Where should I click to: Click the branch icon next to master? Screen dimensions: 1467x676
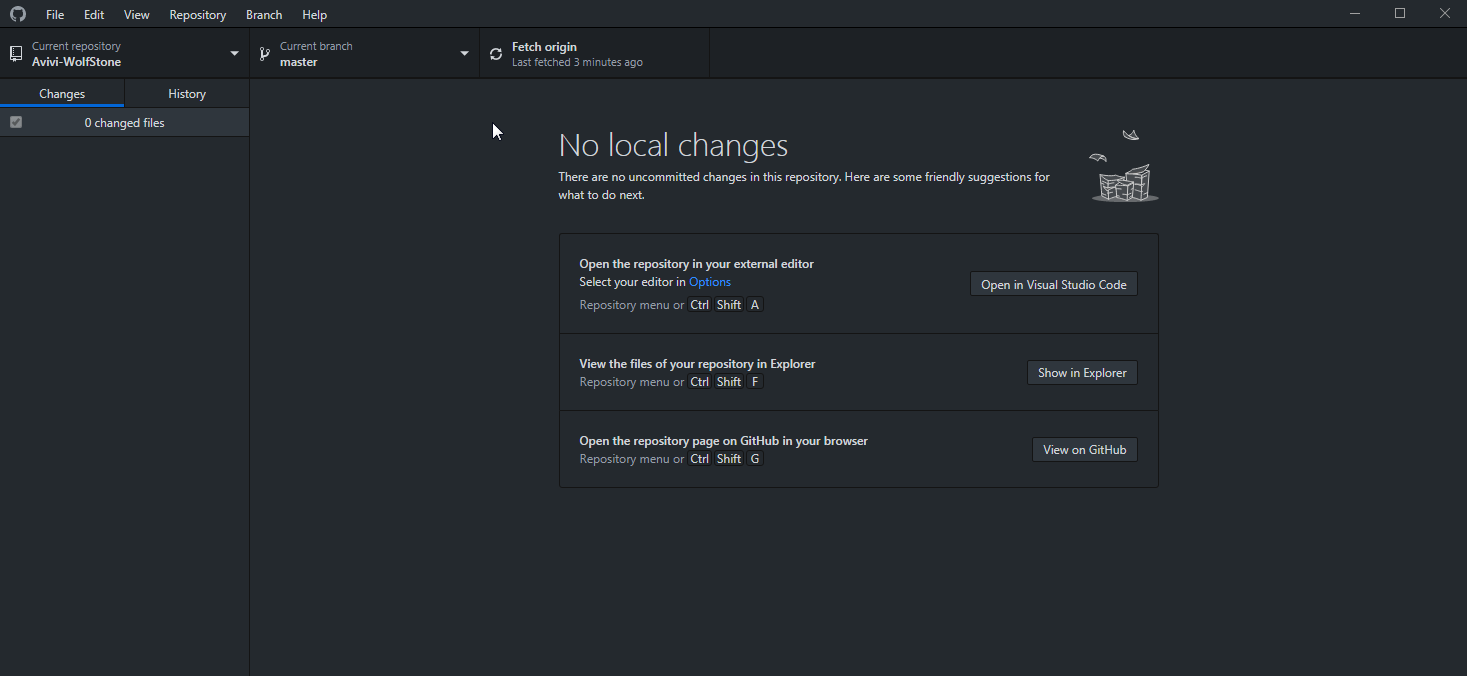264,54
